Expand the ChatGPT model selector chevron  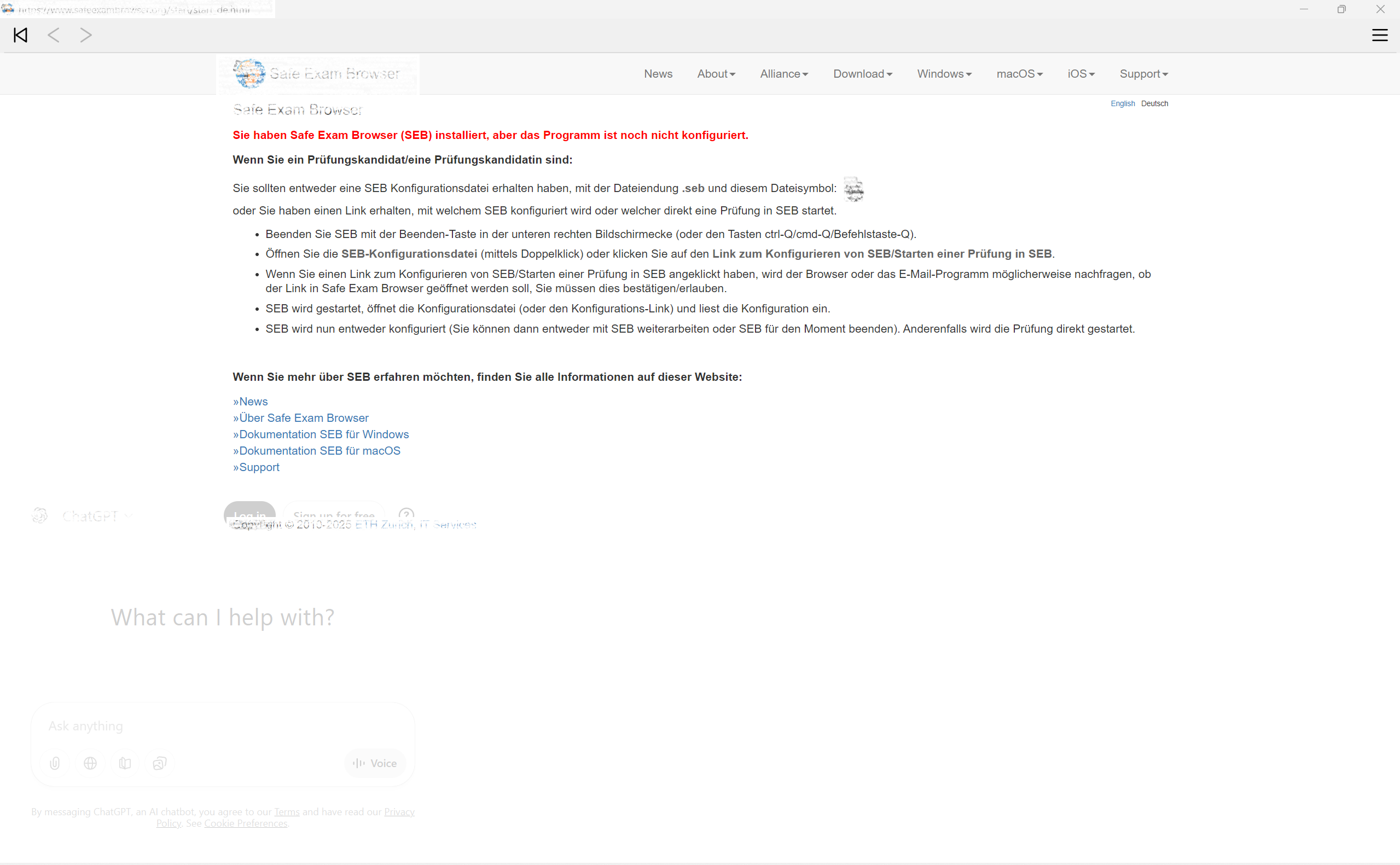tap(128, 515)
